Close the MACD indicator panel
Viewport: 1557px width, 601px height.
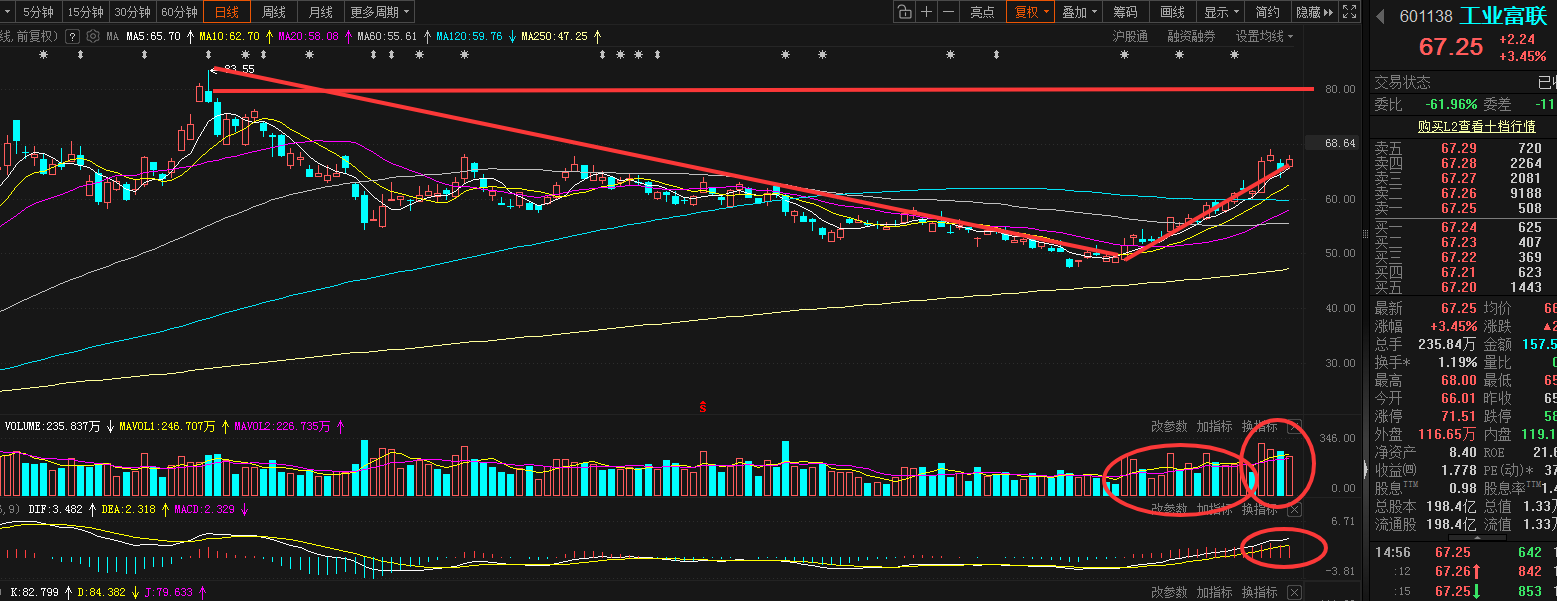[x=1295, y=509]
